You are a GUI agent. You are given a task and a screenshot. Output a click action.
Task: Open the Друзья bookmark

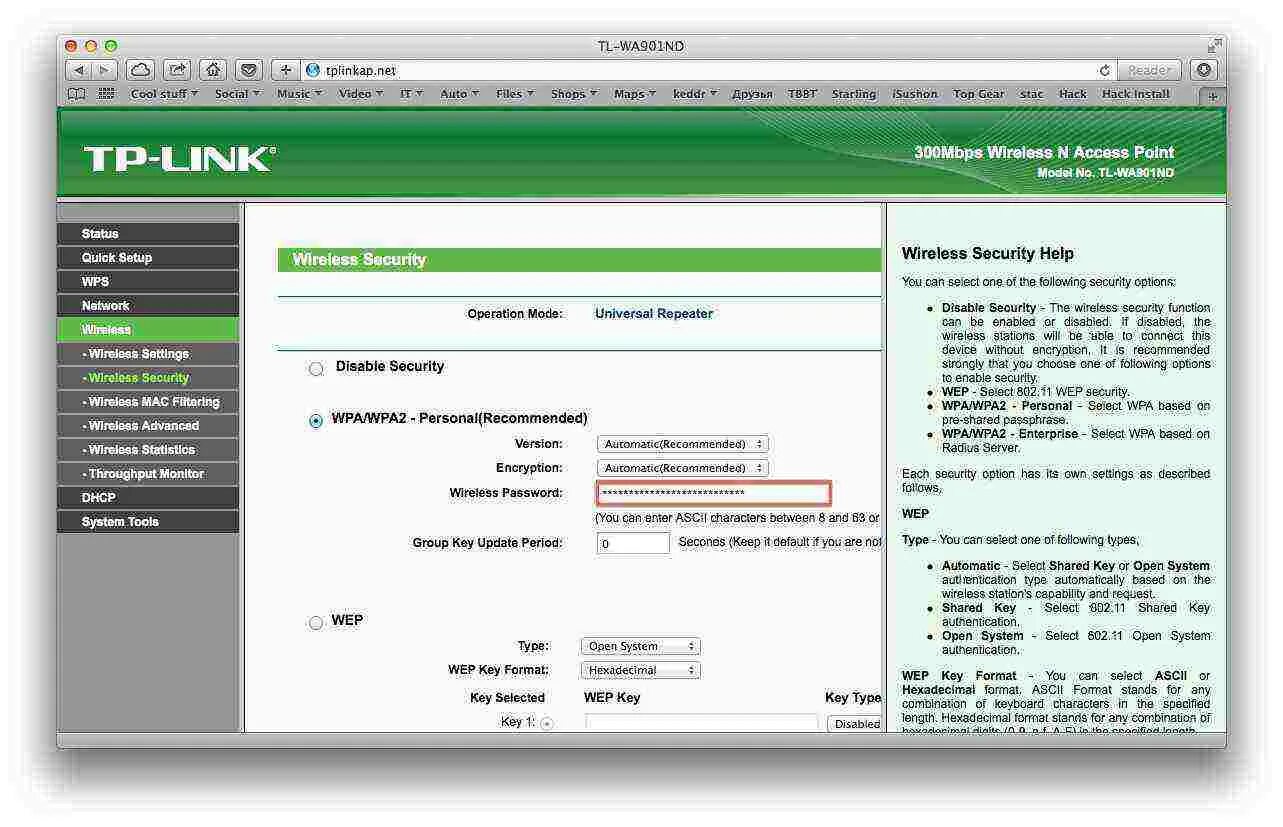pyautogui.click(x=752, y=94)
